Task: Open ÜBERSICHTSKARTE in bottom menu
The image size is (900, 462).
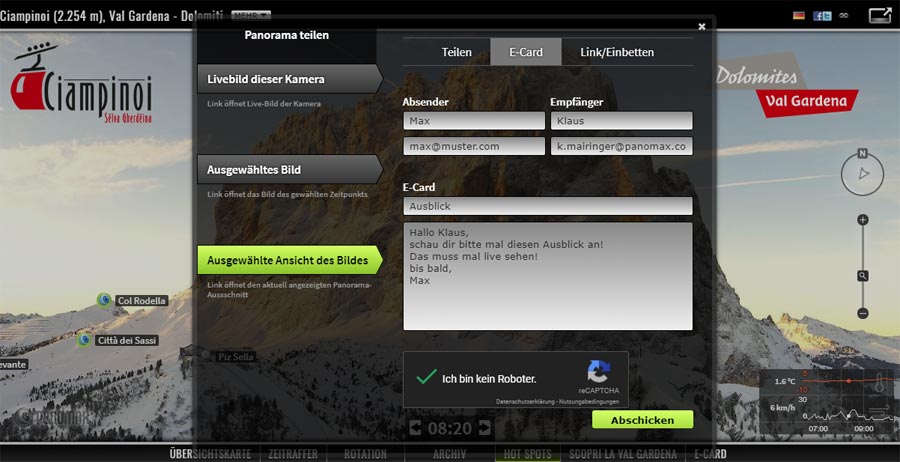Action: point(211,454)
